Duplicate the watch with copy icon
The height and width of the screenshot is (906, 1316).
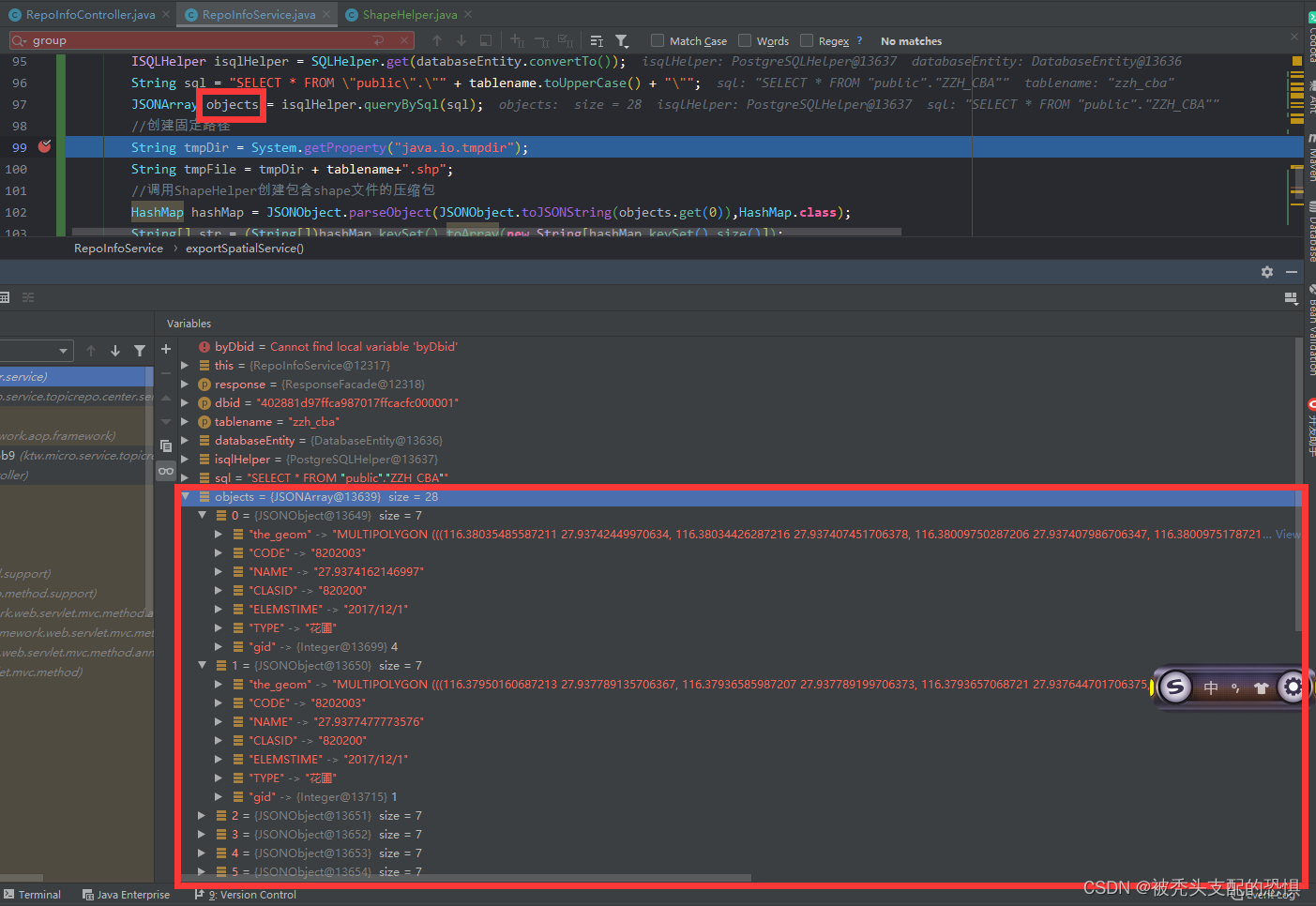pyautogui.click(x=166, y=445)
